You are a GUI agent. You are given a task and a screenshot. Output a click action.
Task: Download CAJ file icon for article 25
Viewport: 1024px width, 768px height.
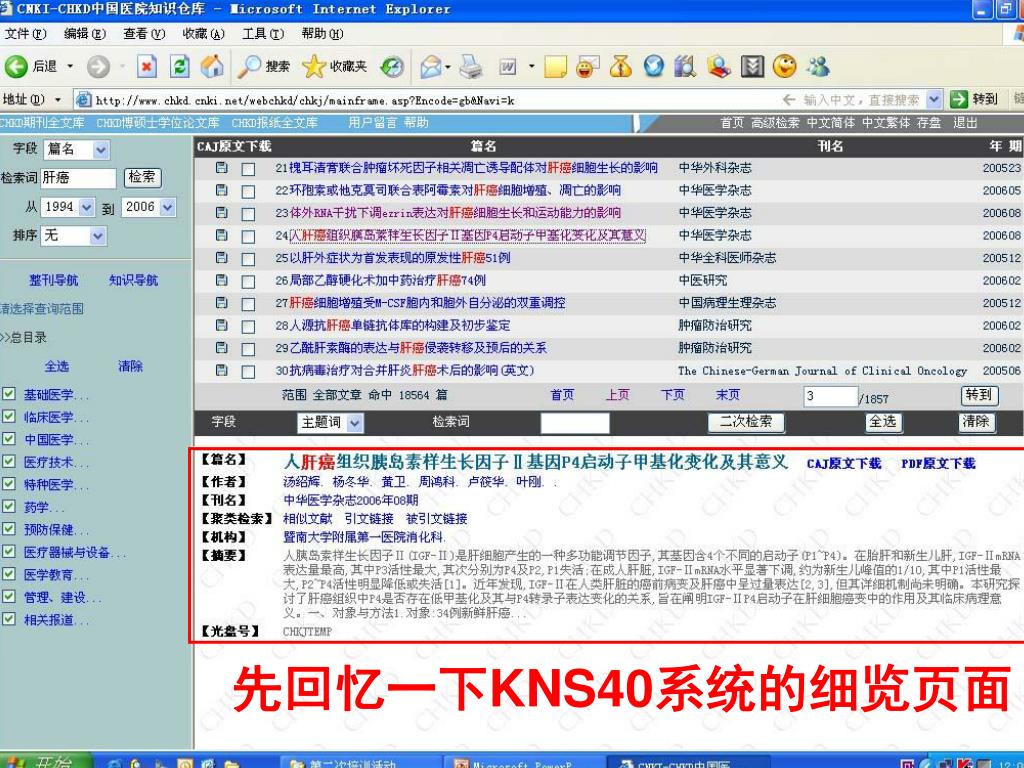(222, 258)
